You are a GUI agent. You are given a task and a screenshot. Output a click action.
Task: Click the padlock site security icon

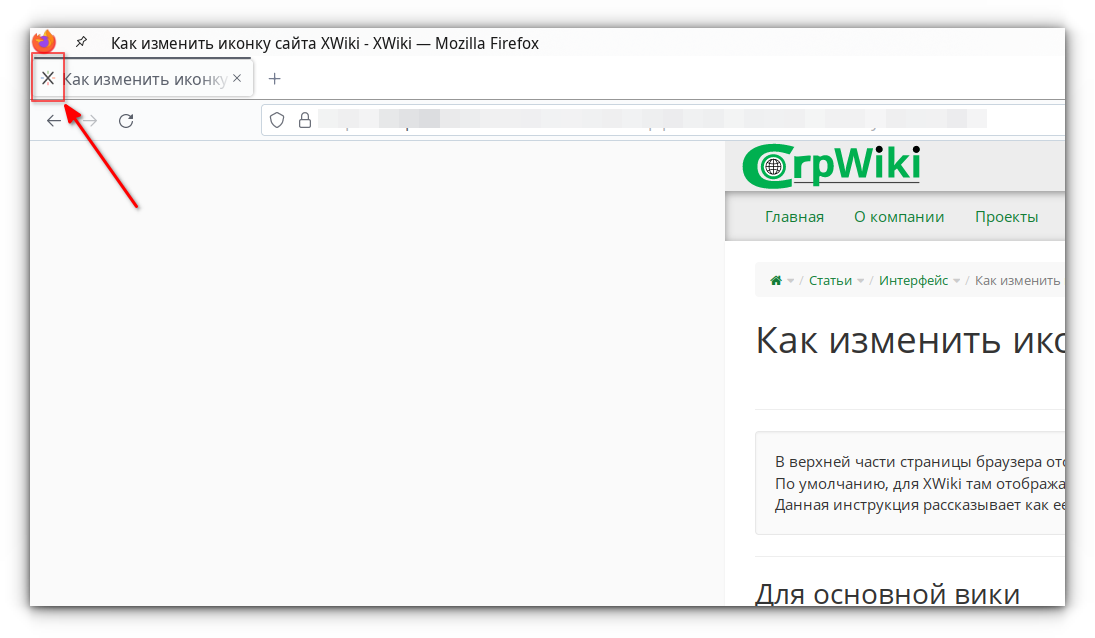(x=305, y=120)
